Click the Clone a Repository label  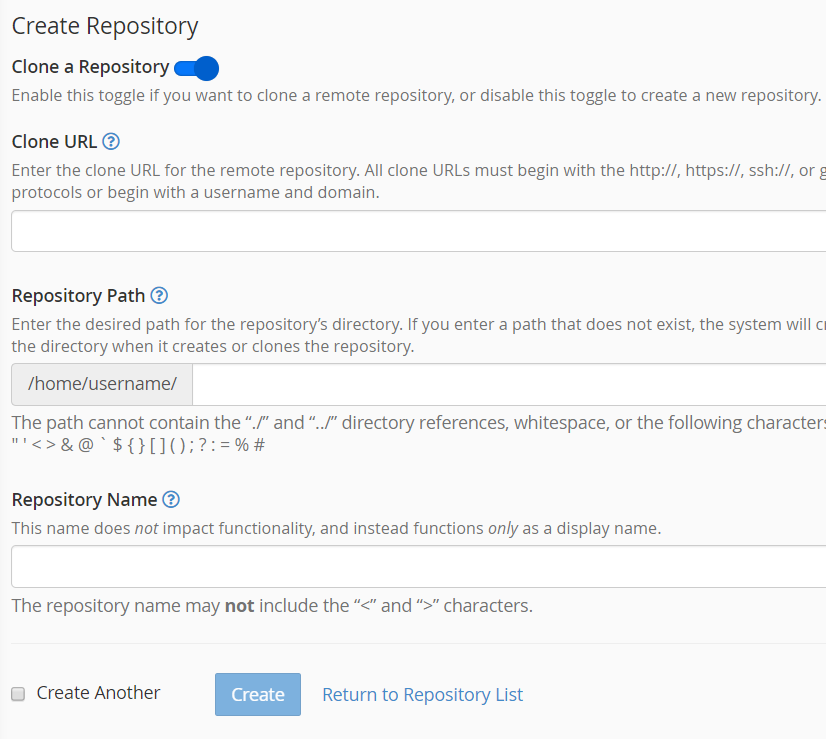90,67
